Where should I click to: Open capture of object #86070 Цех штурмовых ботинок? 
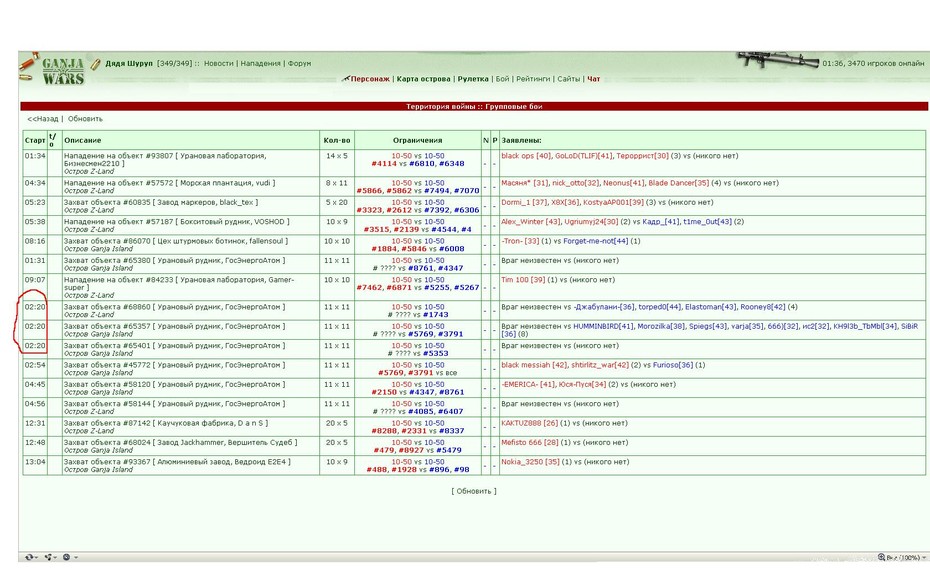click(x=176, y=241)
